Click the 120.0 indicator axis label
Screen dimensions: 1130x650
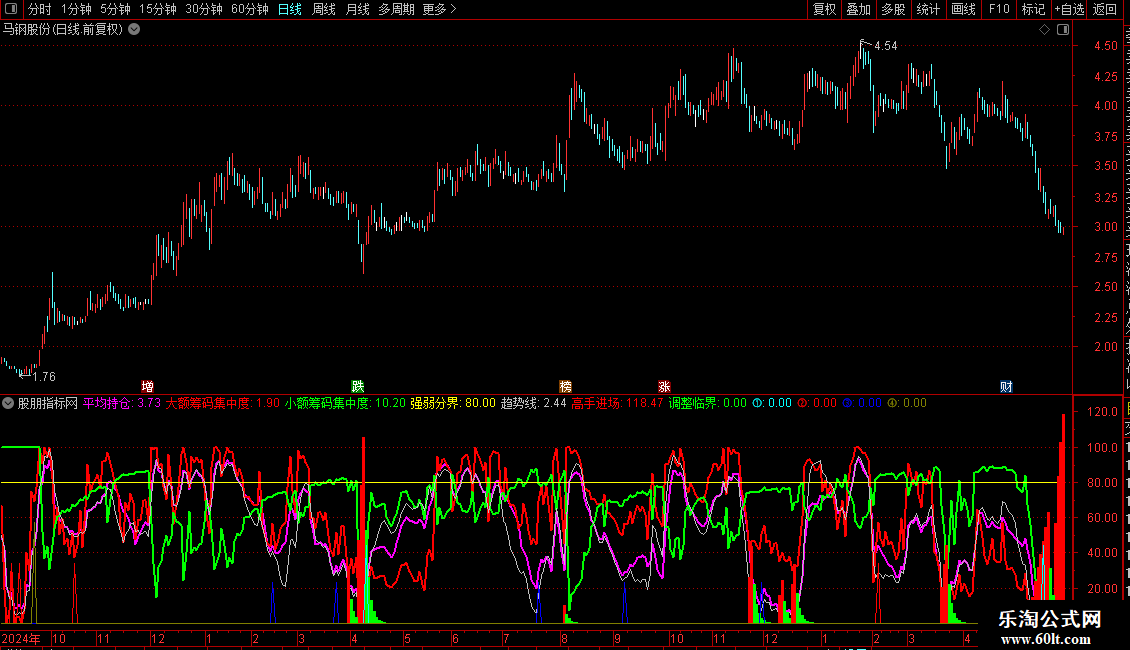click(x=1103, y=412)
